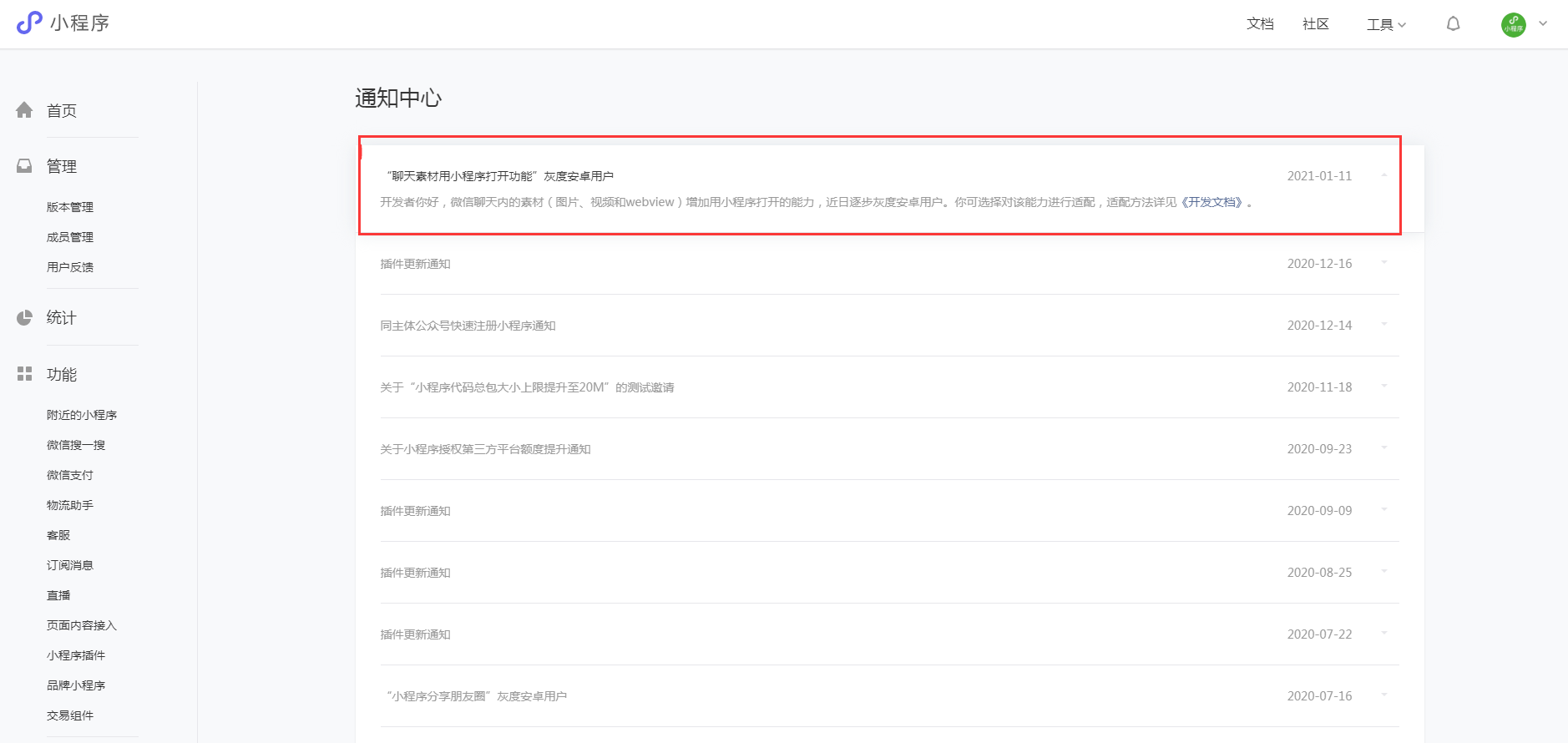Open 品牌小程序 in the sidebar
Viewport: 1568px width, 743px height.
coord(76,685)
